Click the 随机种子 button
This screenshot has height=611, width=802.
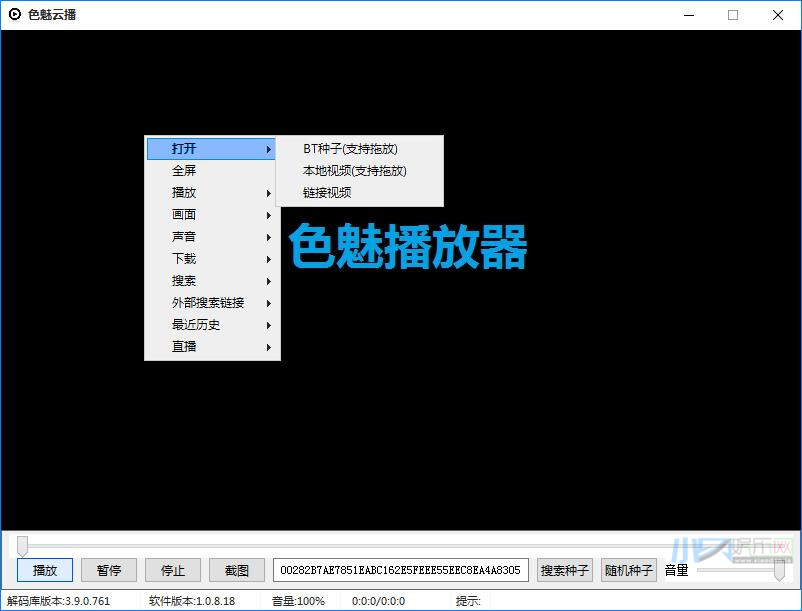[629, 570]
